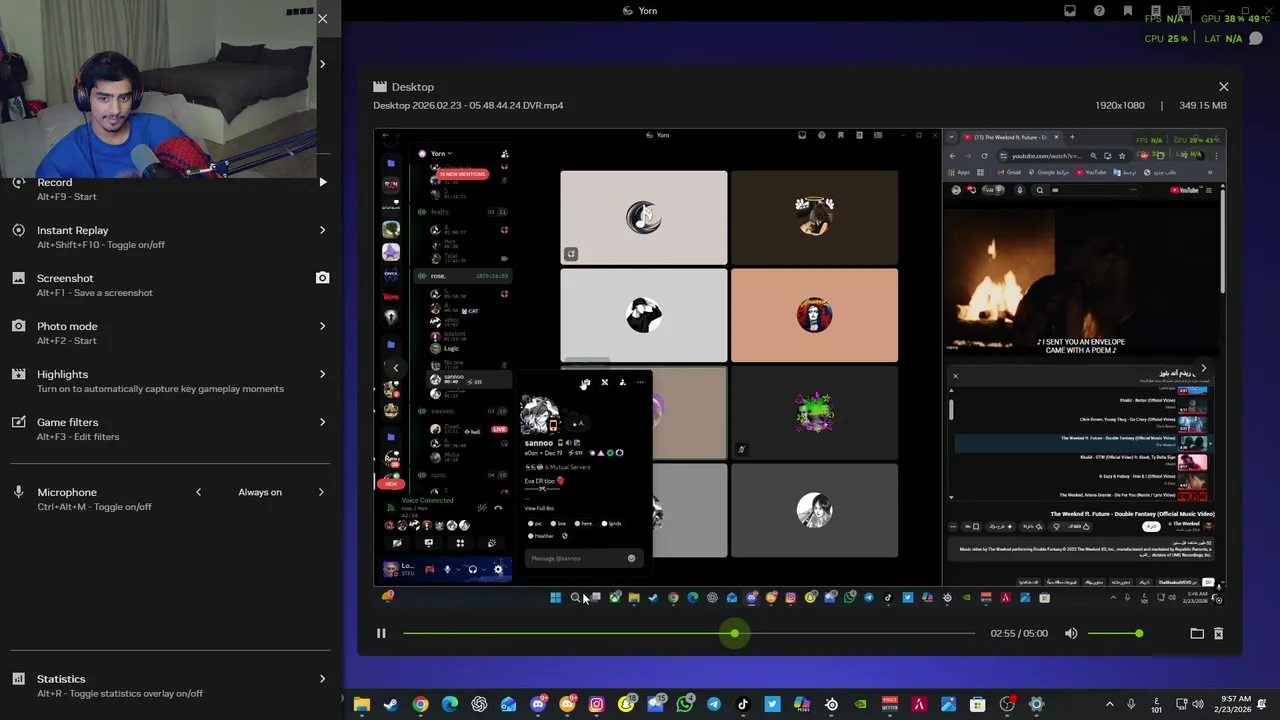
Task: Select the Instant Replay menu entry
Action: (x=170, y=237)
